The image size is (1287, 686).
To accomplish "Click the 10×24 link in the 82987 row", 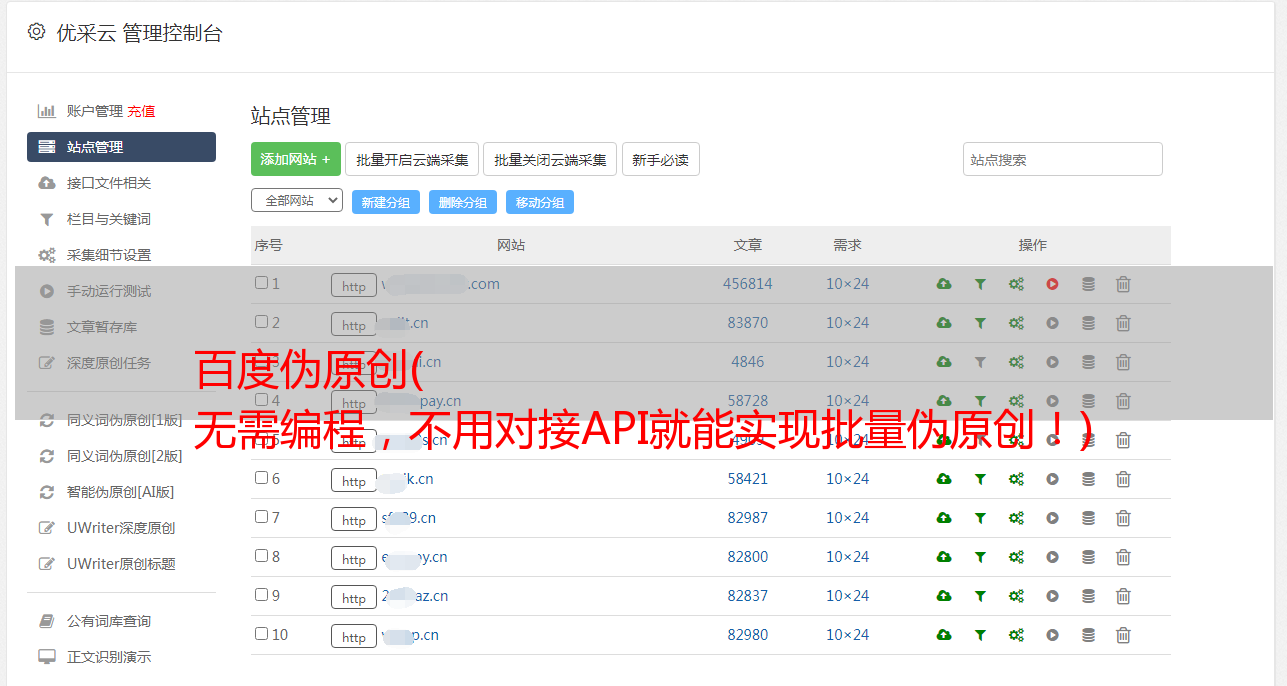I will point(848,518).
